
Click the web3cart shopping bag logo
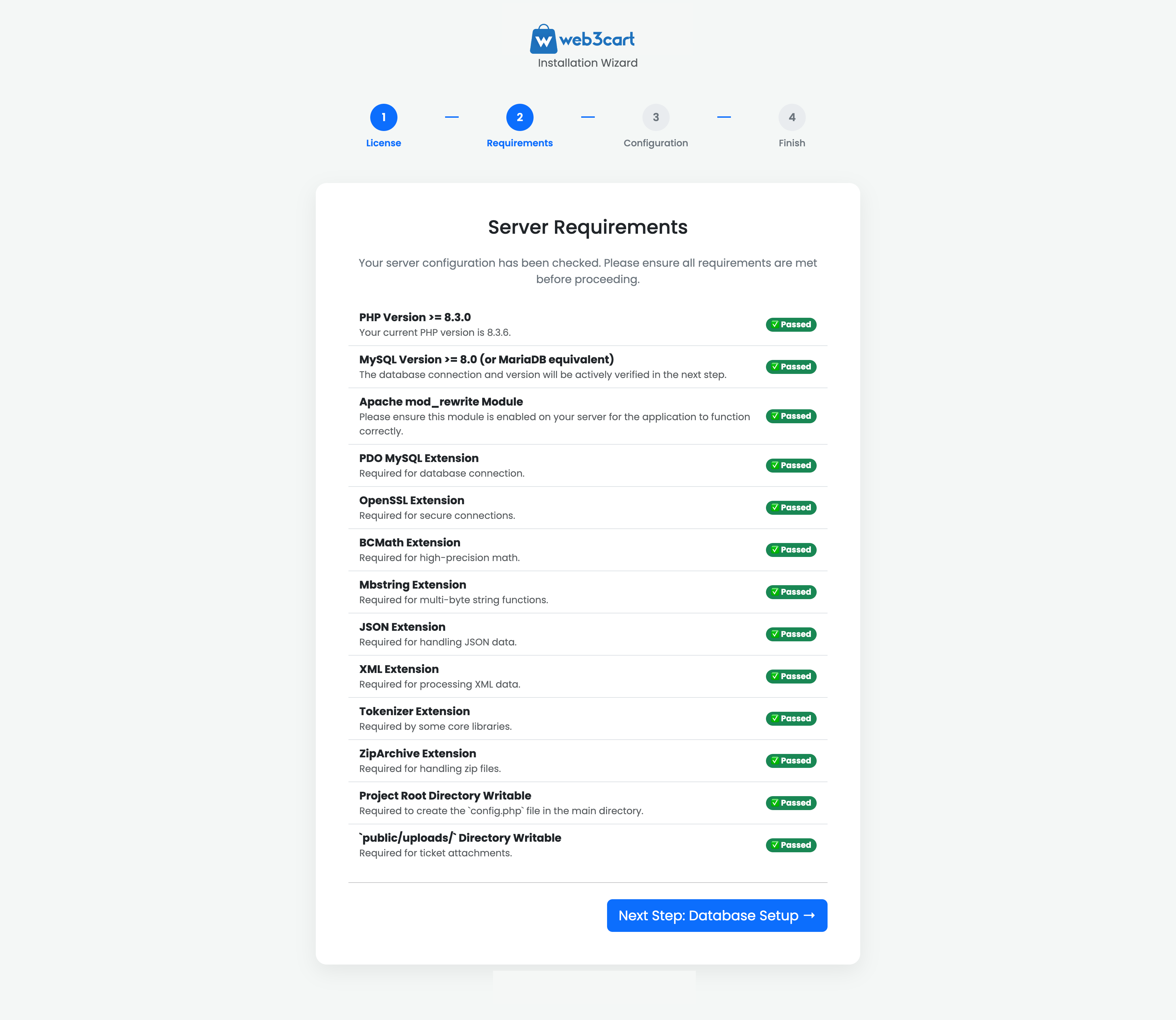[544, 39]
